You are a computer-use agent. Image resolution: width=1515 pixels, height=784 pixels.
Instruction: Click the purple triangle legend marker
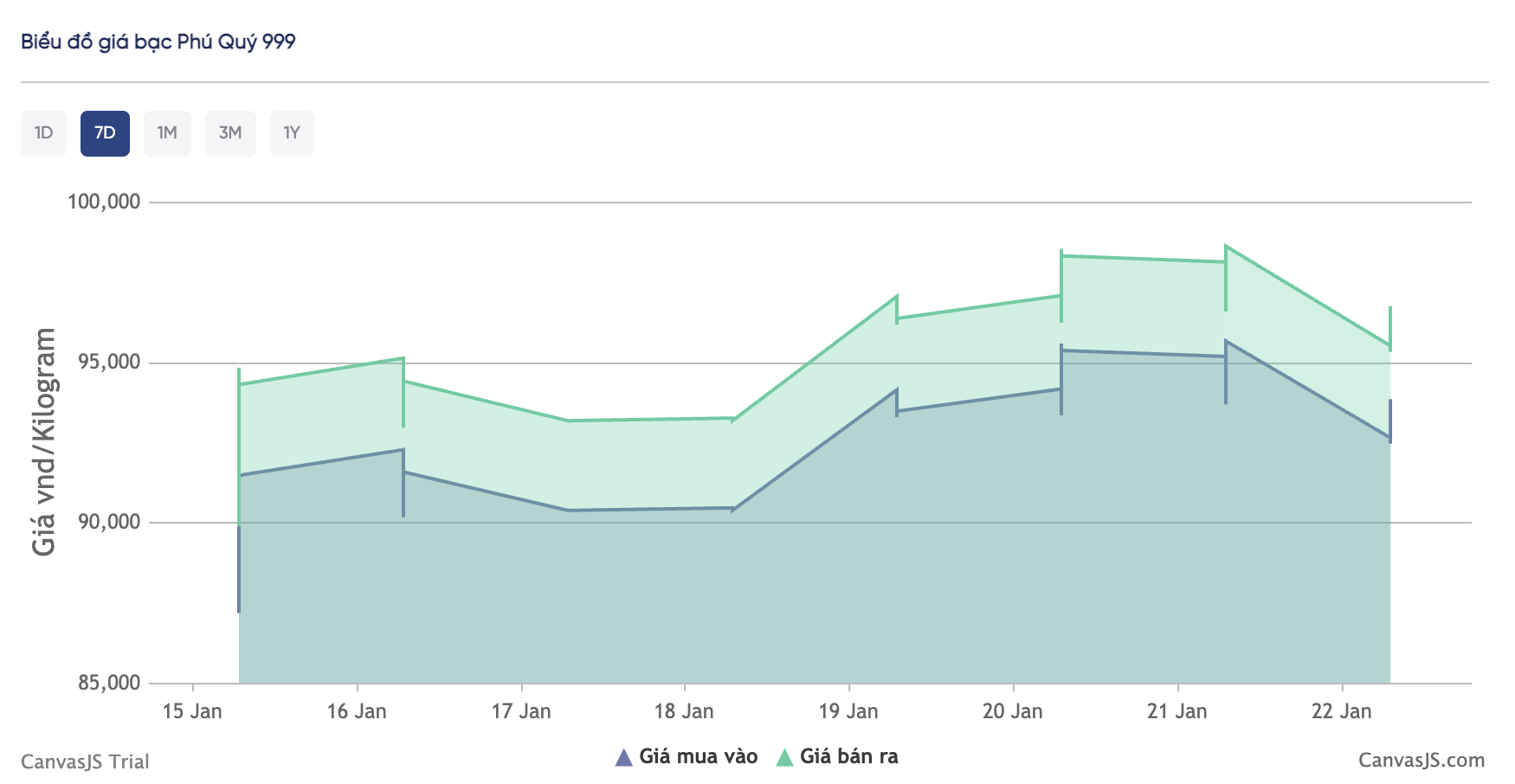click(x=623, y=758)
